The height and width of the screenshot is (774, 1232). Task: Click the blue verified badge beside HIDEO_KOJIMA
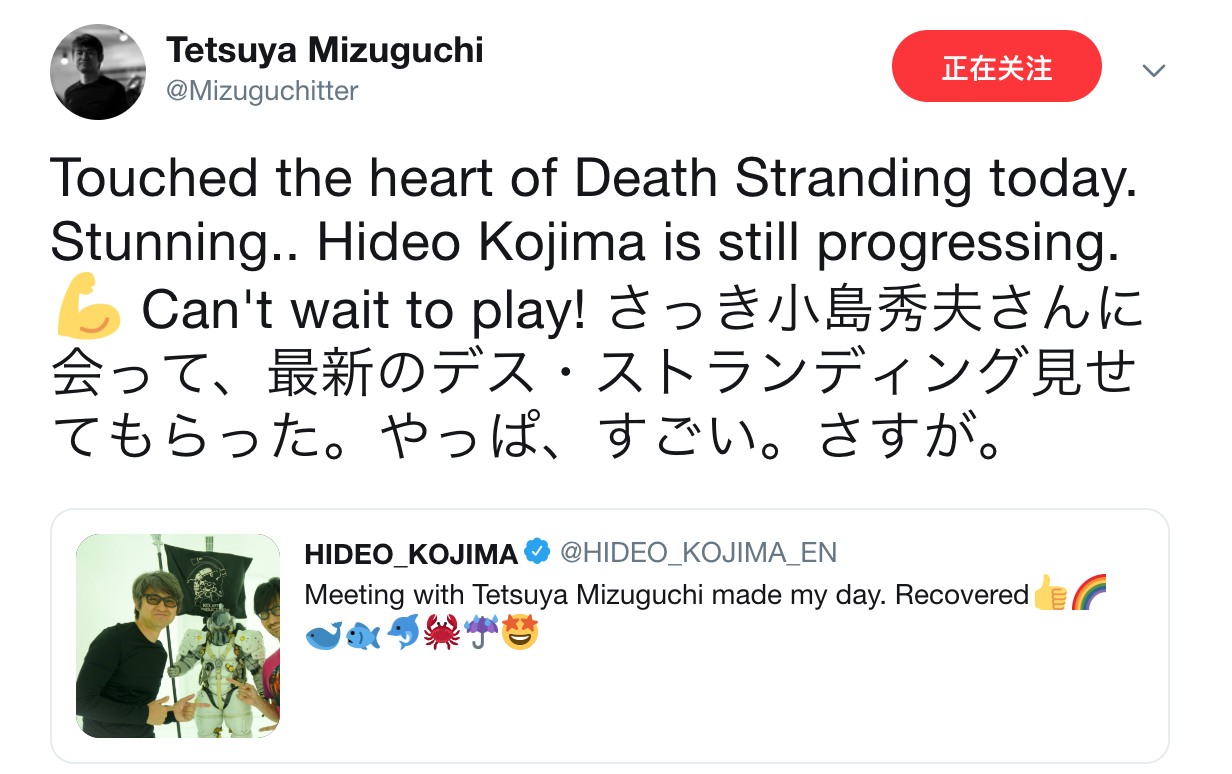538,552
